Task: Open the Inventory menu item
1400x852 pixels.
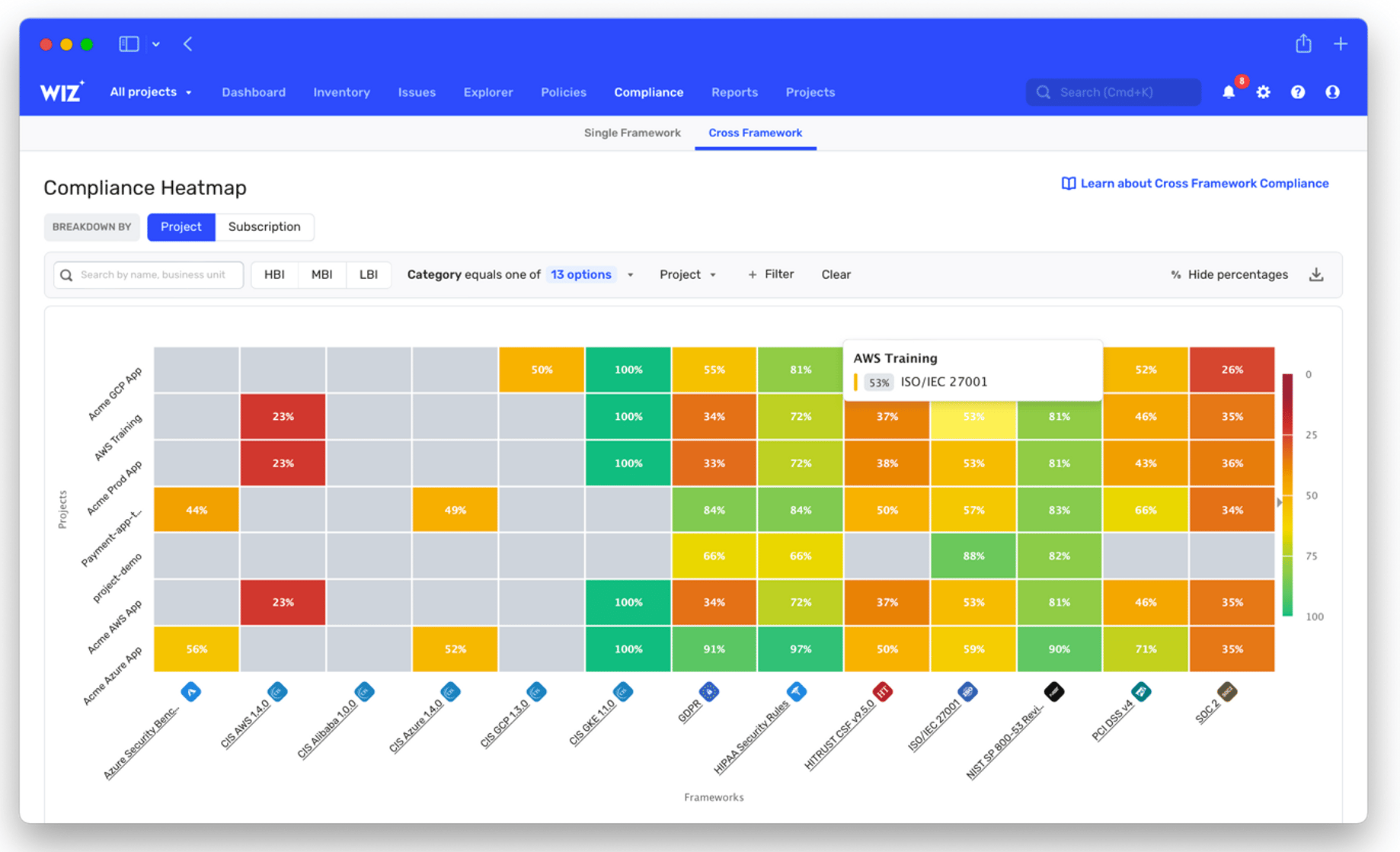Action: tap(341, 92)
